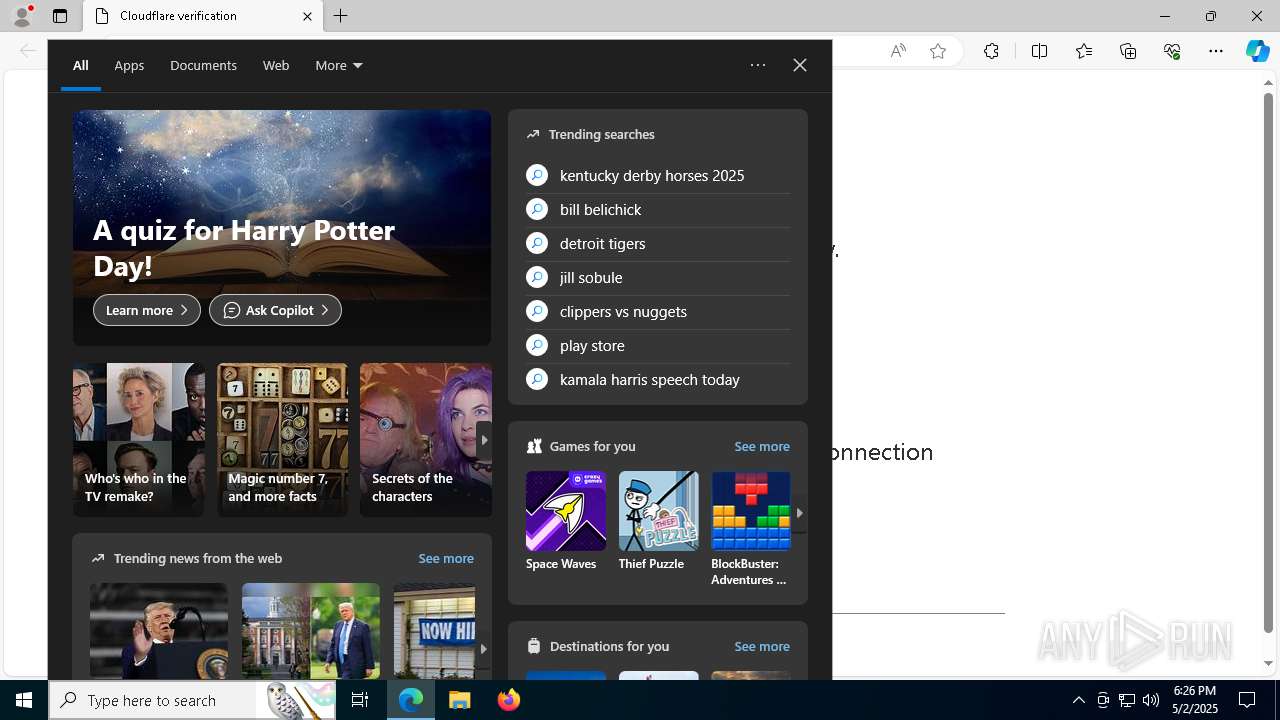Switch to the All search tab
The height and width of the screenshot is (720, 1280).
pyautogui.click(x=80, y=66)
